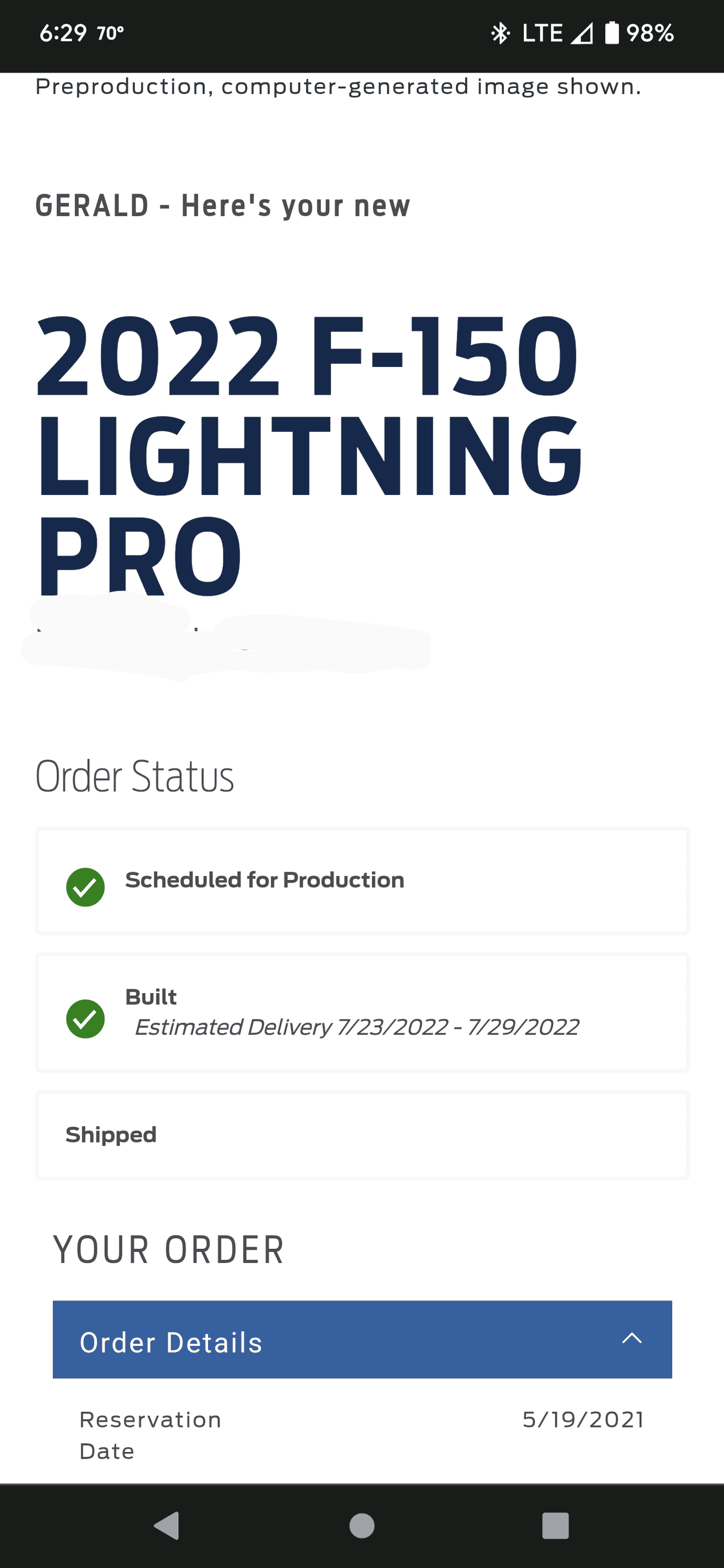
Task: Collapse Order Details using the chevron
Action: tap(631, 1338)
